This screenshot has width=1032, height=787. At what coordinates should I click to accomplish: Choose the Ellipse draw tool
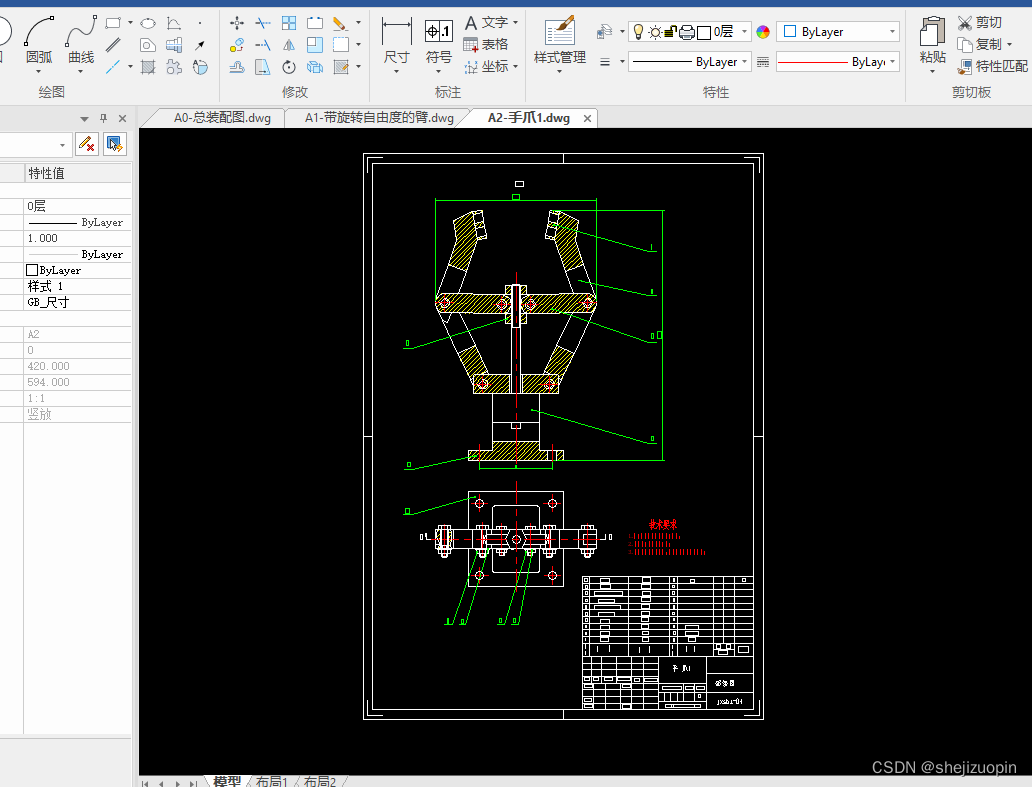click(148, 24)
